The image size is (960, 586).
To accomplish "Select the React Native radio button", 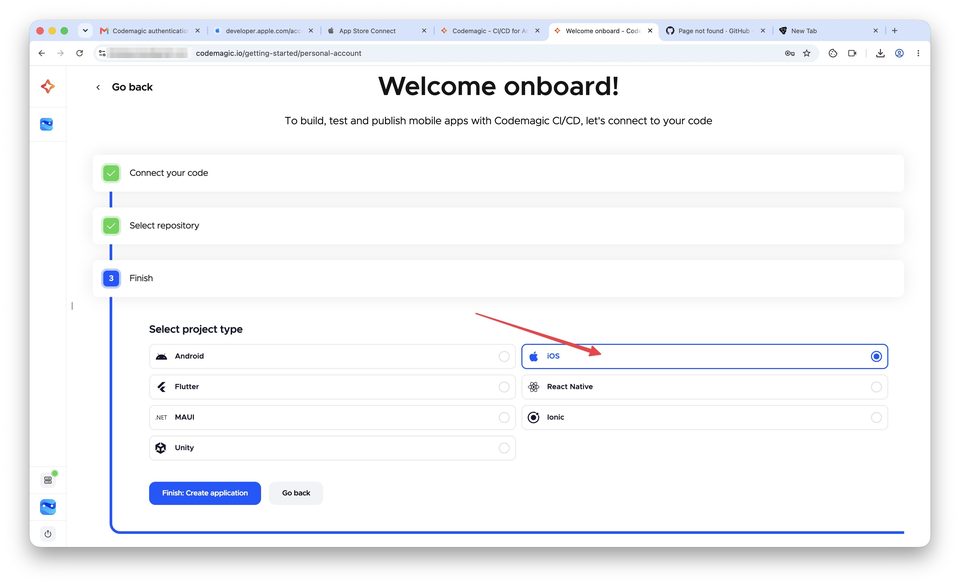I will (x=876, y=387).
